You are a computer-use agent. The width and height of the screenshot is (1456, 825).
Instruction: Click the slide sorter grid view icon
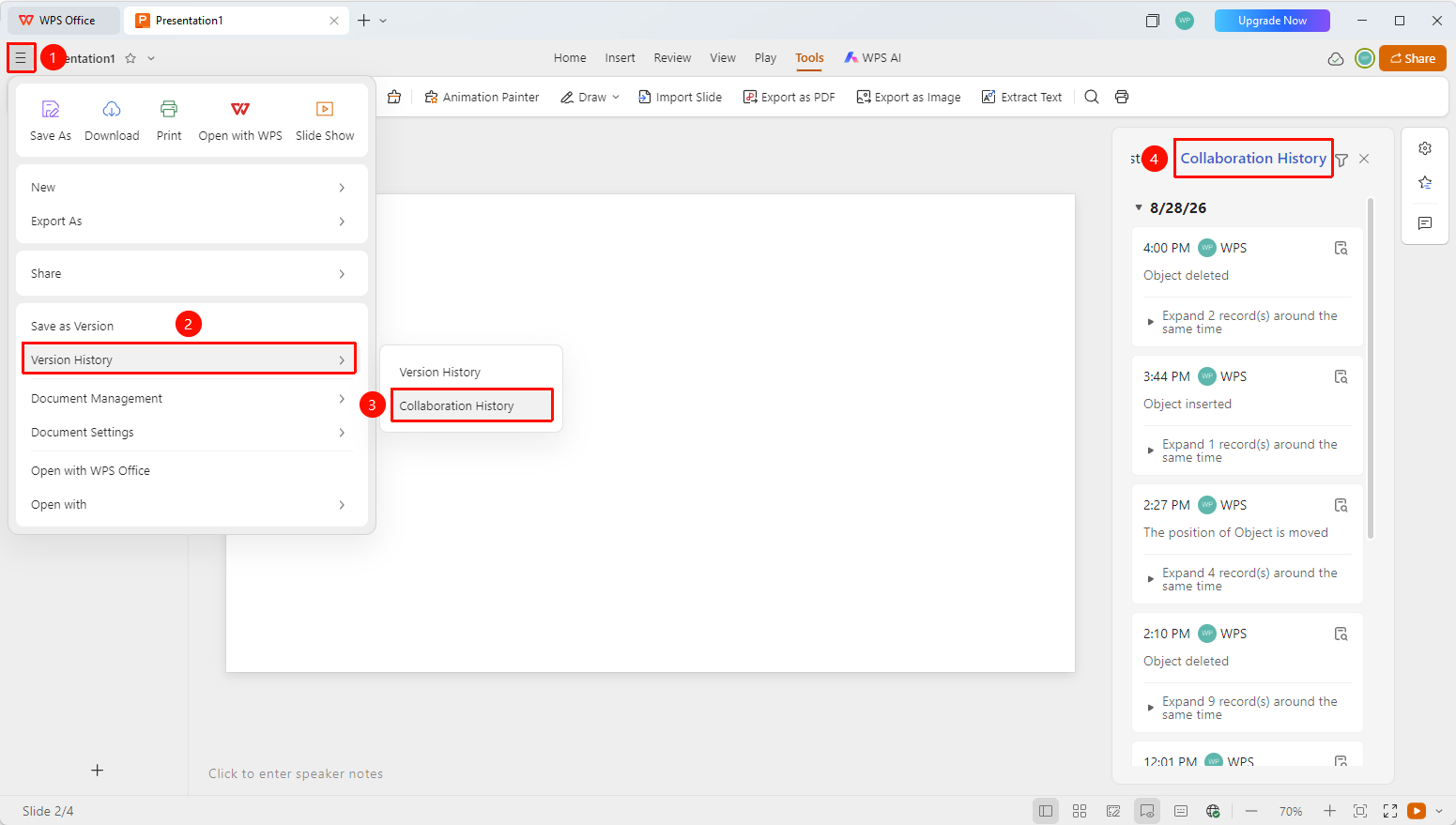point(1080,811)
